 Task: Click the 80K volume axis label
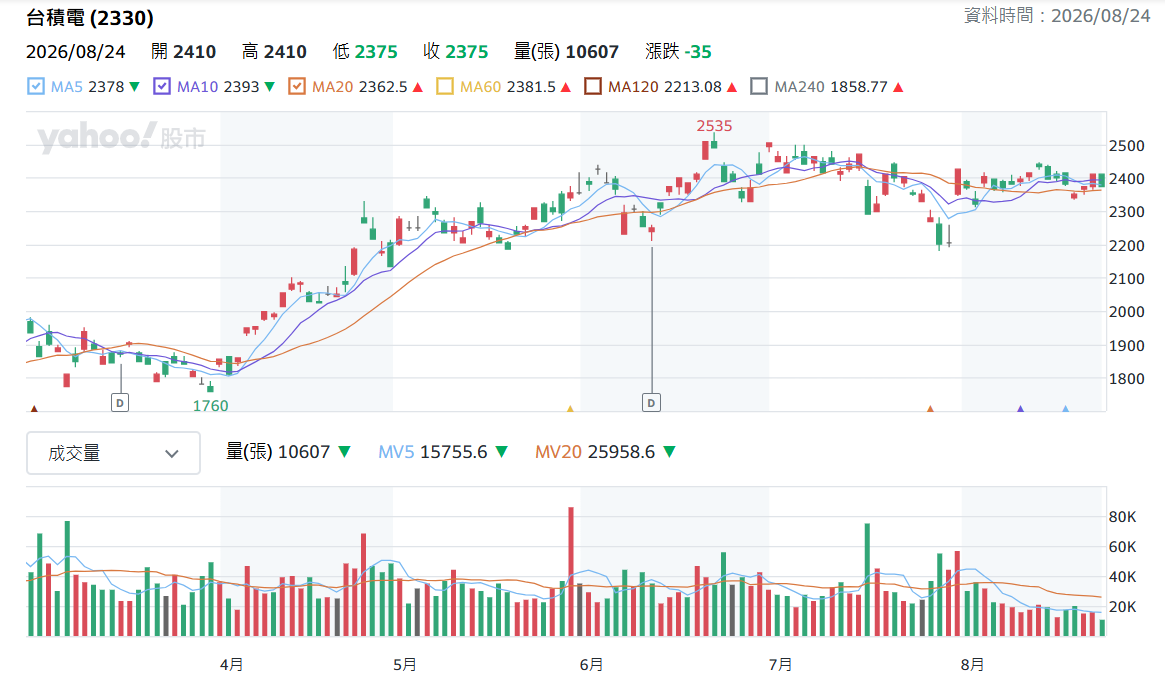1122,517
